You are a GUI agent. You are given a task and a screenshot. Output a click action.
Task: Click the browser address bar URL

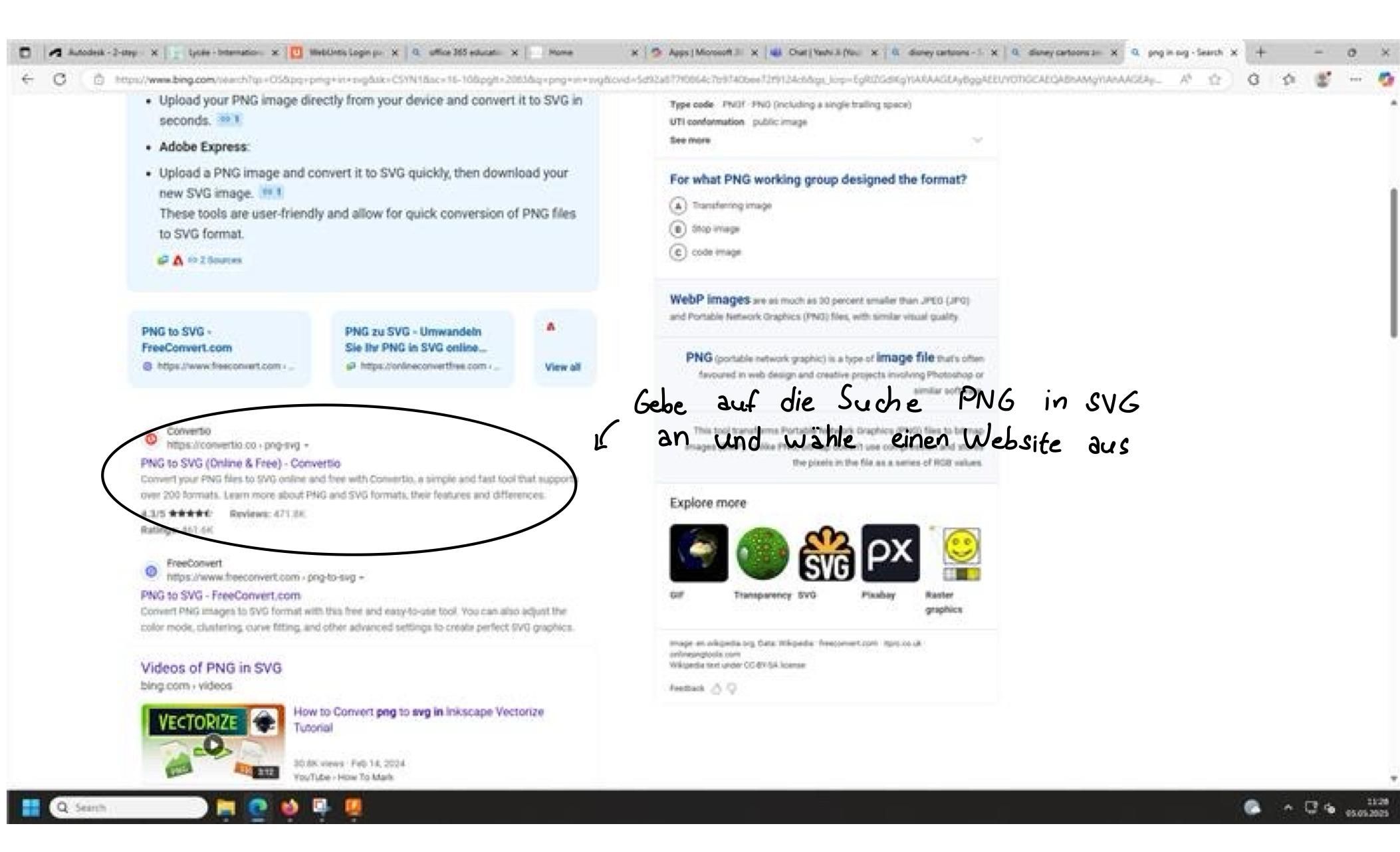(638, 80)
